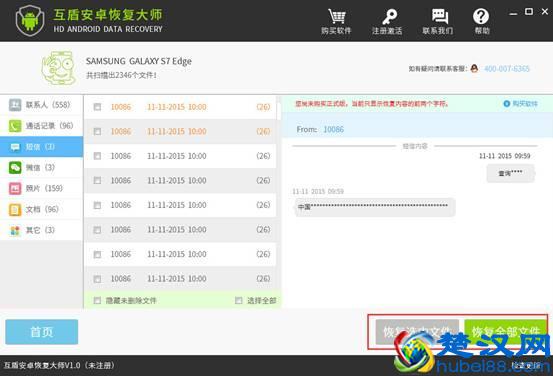The width and height of the screenshot is (553, 376).
Task: Toggle the 隐藏未删除文件 checkbox
Action: point(97,301)
